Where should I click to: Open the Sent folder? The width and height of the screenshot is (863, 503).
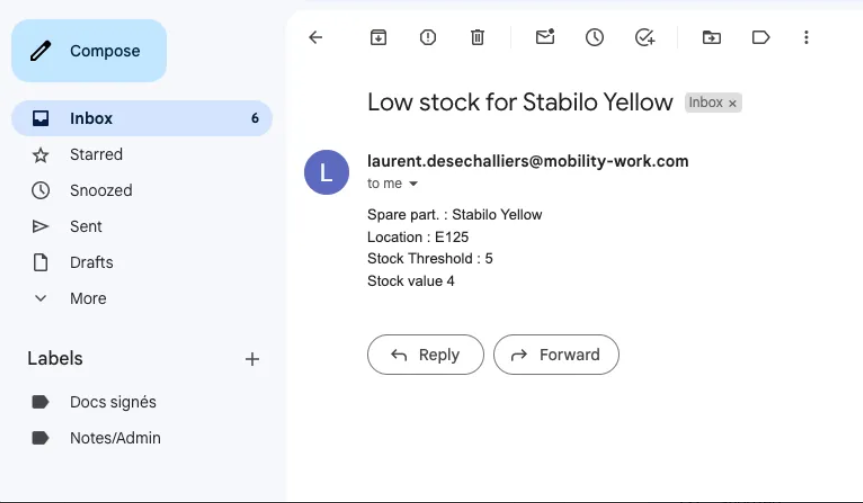(x=86, y=226)
